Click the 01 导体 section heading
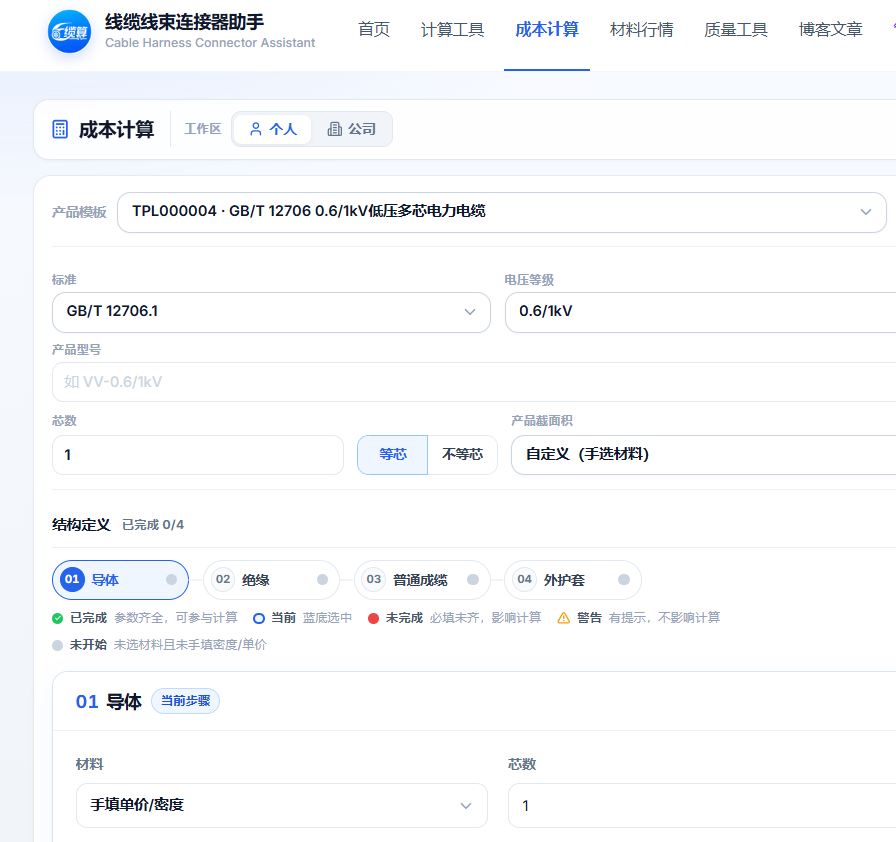 click(x=109, y=701)
